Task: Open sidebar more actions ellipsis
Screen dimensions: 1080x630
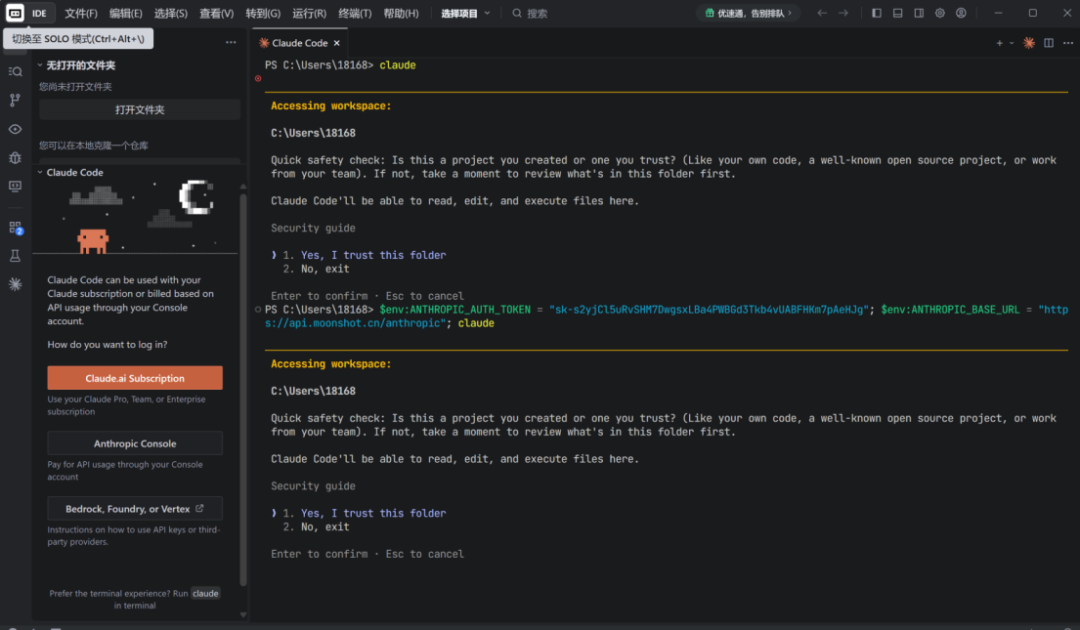Action: click(x=231, y=43)
